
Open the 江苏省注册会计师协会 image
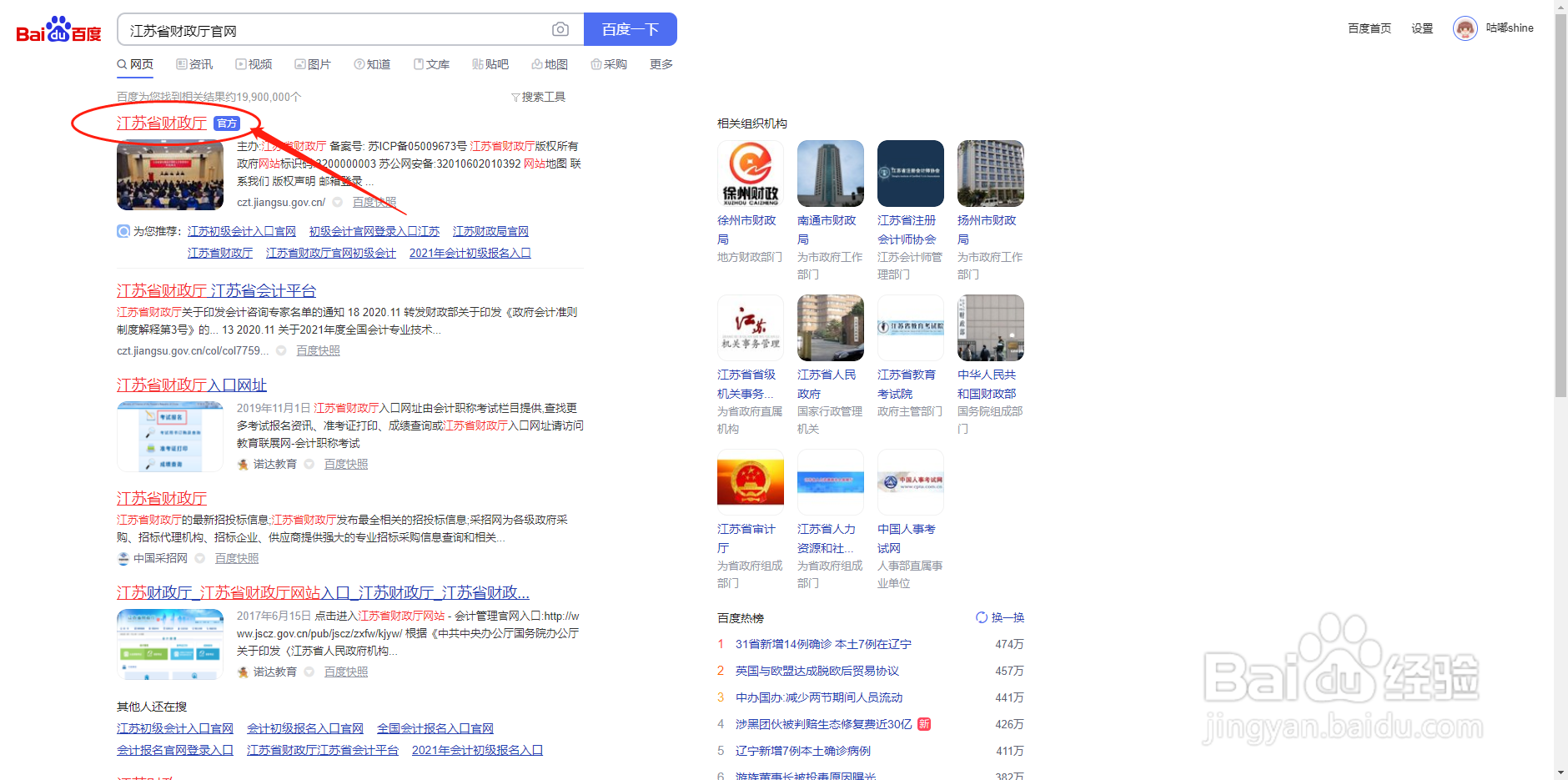point(911,174)
